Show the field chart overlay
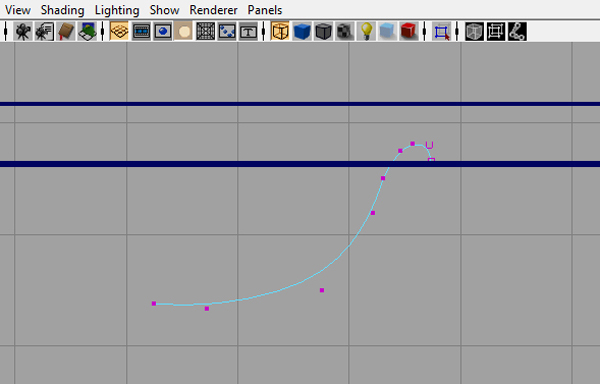Image resolution: width=600 pixels, height=384 pixels. (205, 31)
